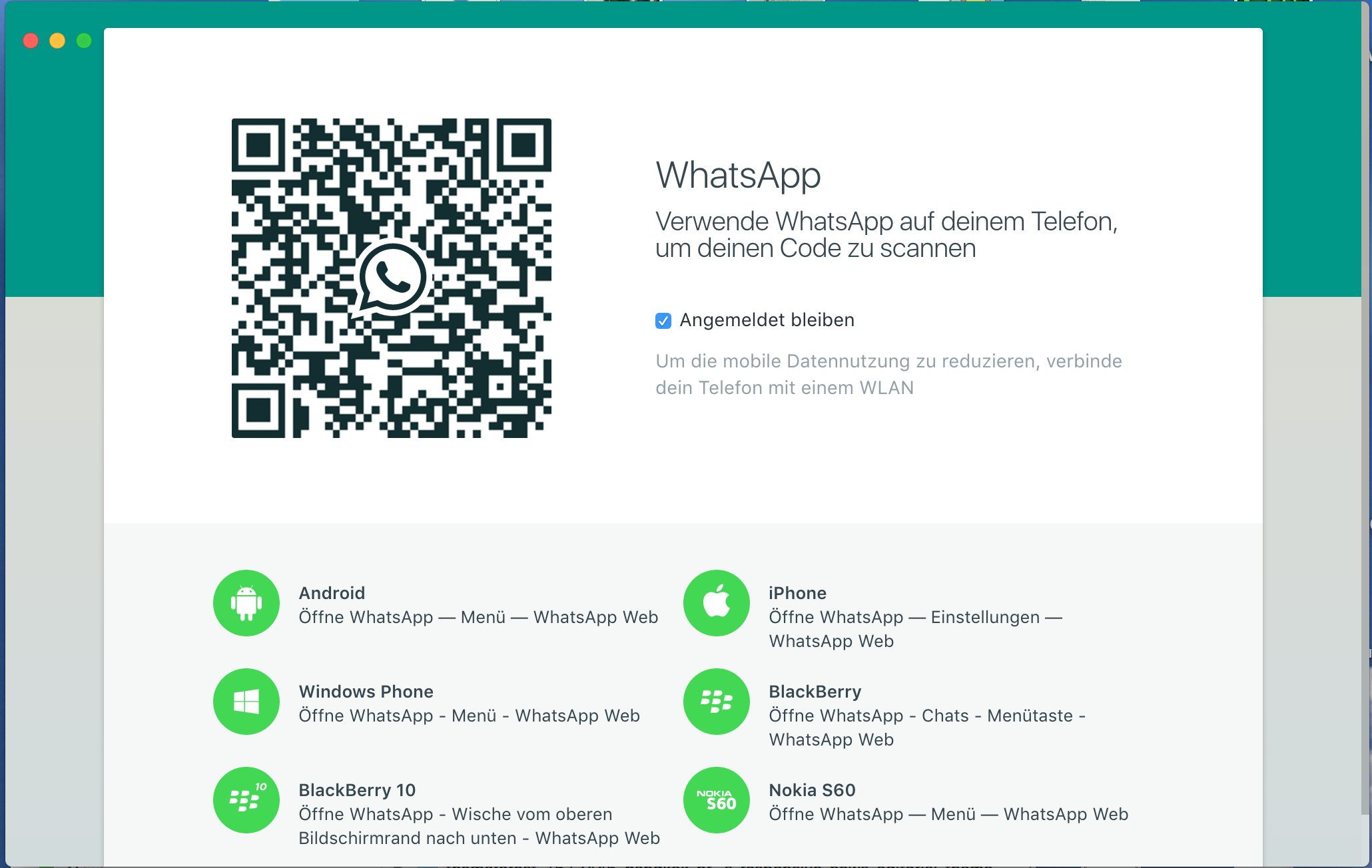This screenshot has width=1372, height=868.
Task: Click the 'Um die mobile Datennutzung' hint text
Action: [x=888, y=374]
